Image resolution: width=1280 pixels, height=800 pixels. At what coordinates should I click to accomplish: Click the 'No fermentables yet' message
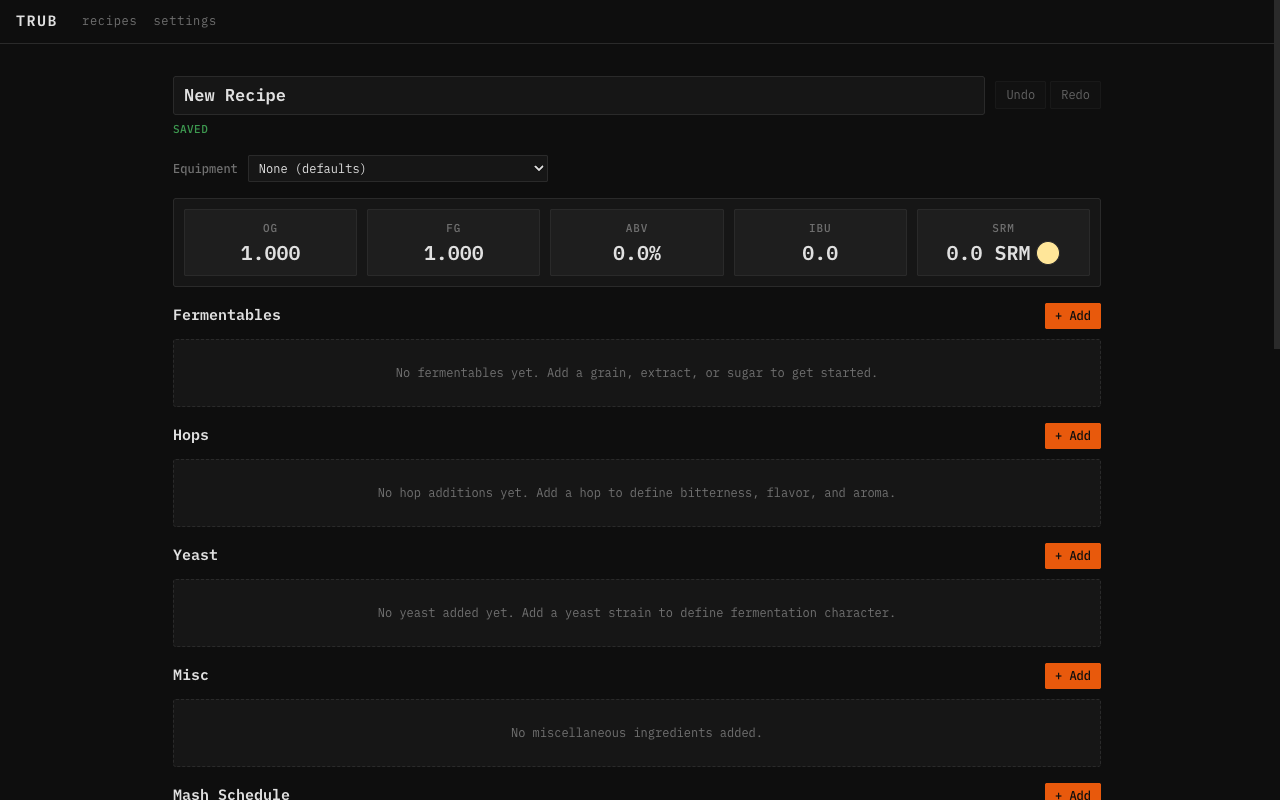point(637,373)
